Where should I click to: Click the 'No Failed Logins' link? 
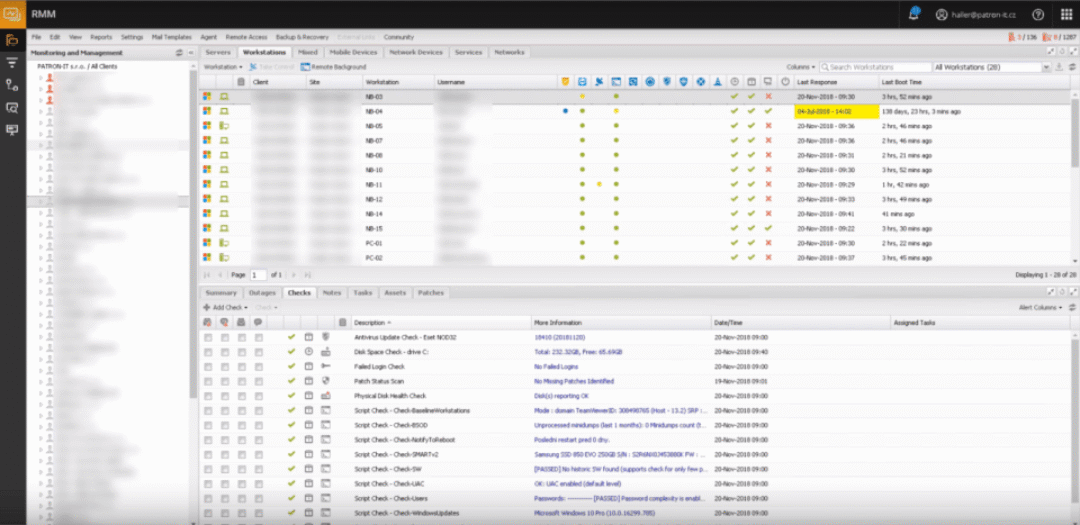(x=560, y=367)
